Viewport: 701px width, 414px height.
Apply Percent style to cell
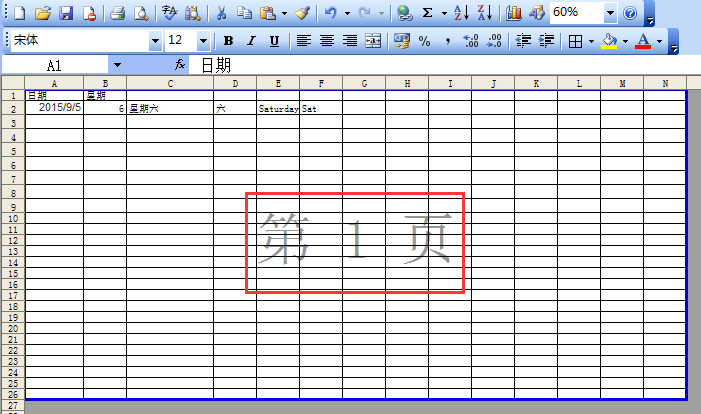[425, 41]
